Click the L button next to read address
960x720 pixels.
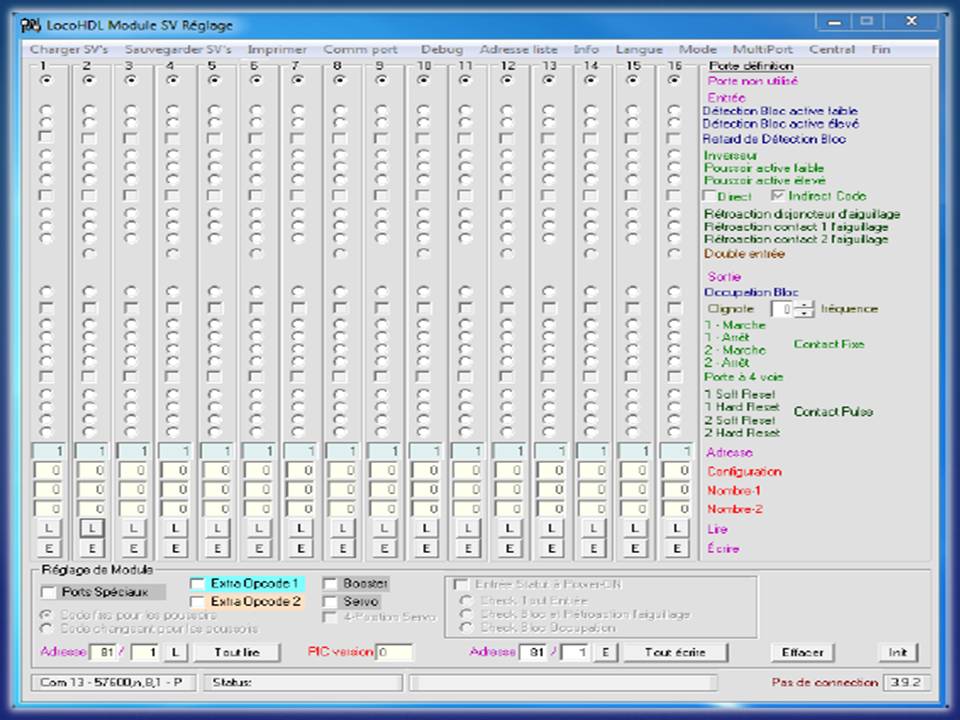click(175, 653)
